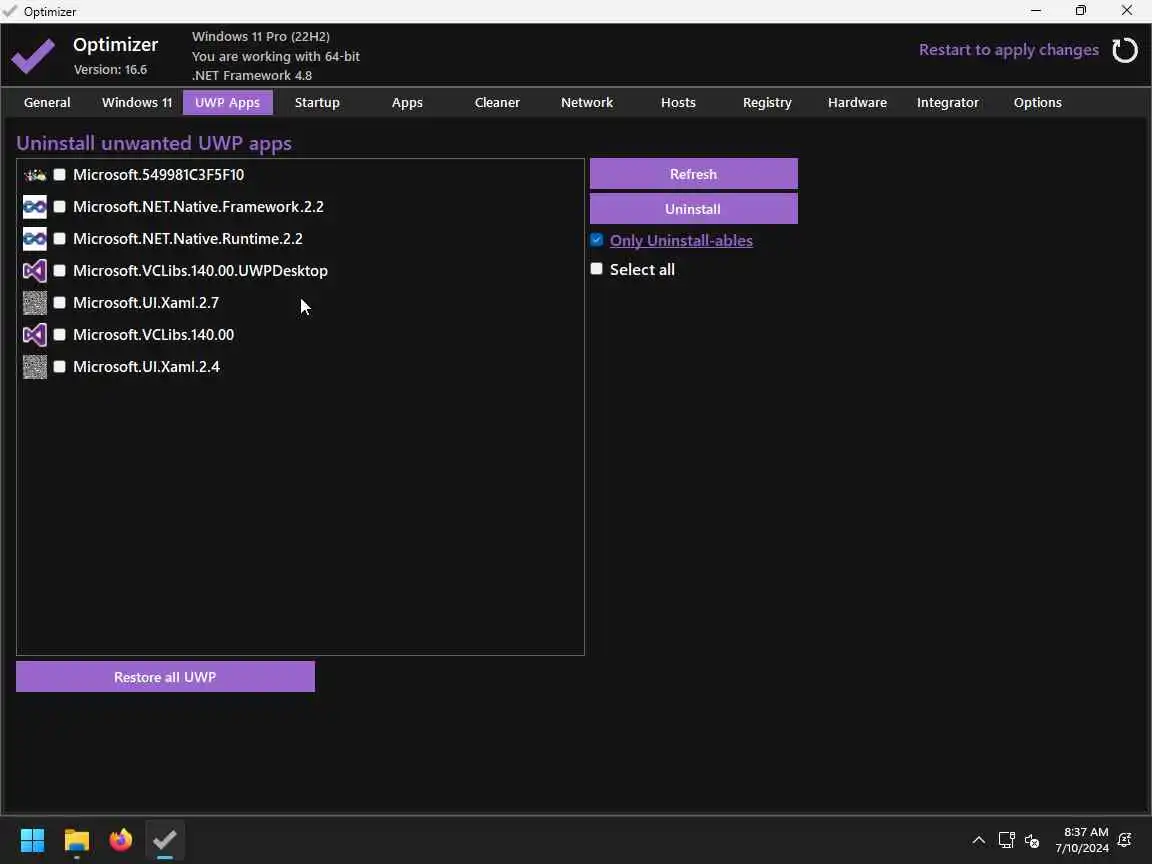Tick the Select all checkbox

pyautogui.click(x=597, y=270)
